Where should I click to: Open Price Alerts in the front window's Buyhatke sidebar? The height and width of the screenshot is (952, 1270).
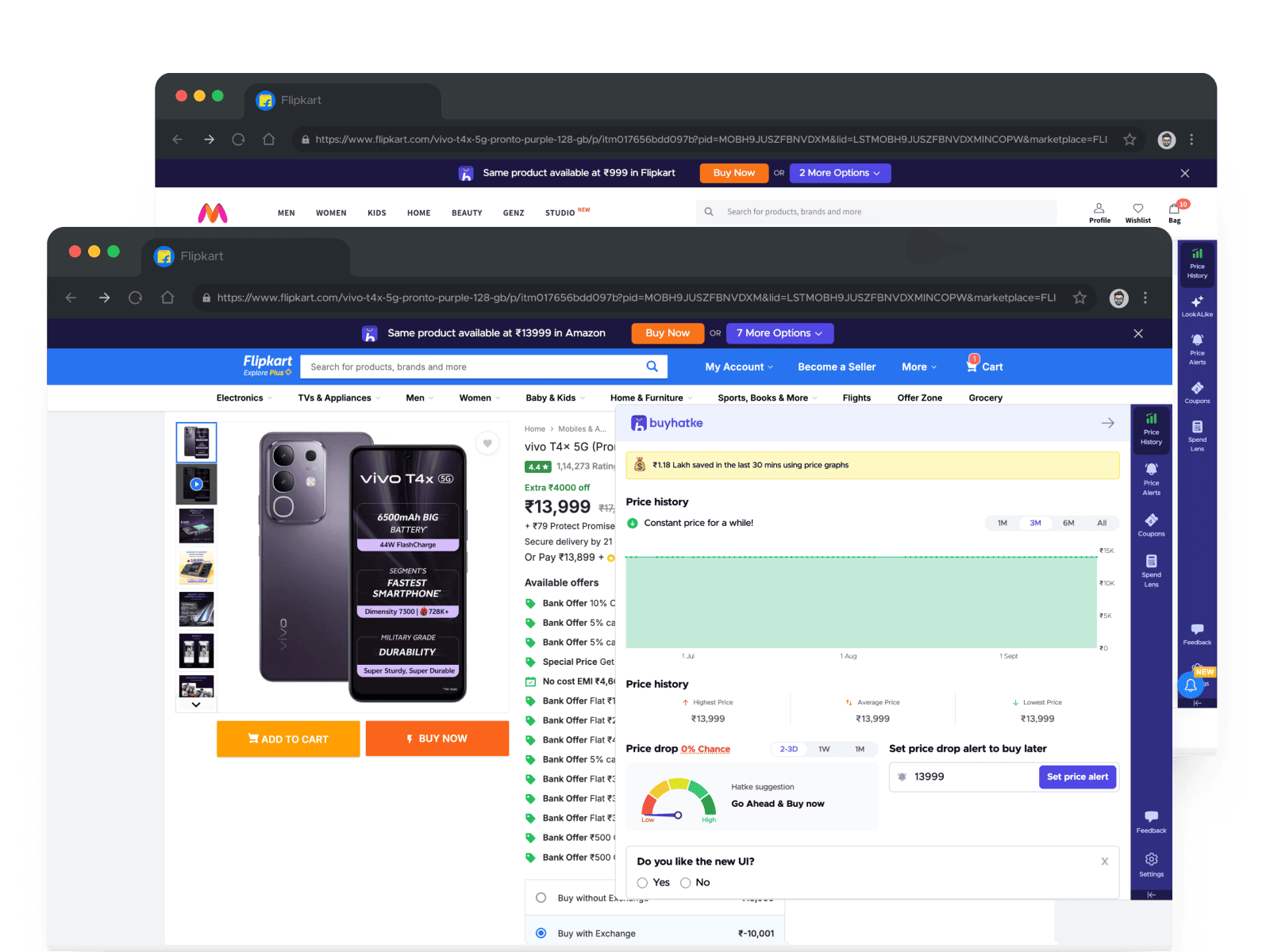coord(1151,479)
